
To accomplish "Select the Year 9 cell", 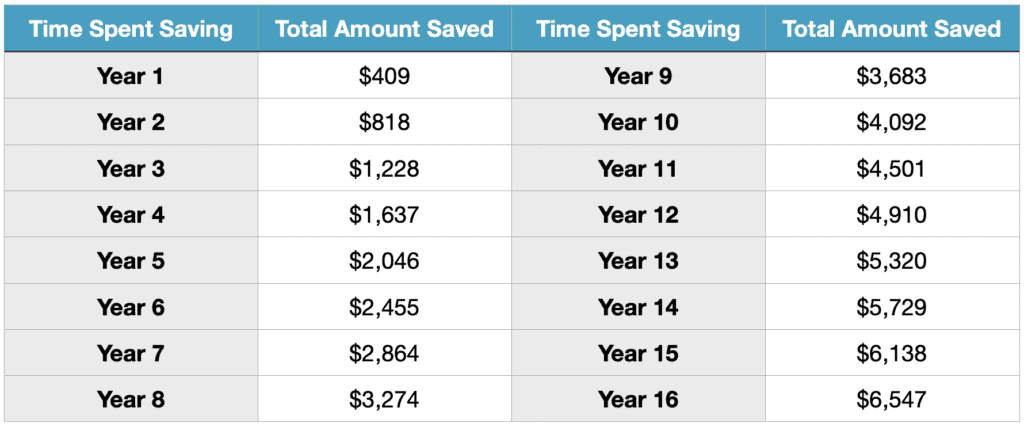I will point(638,76).
